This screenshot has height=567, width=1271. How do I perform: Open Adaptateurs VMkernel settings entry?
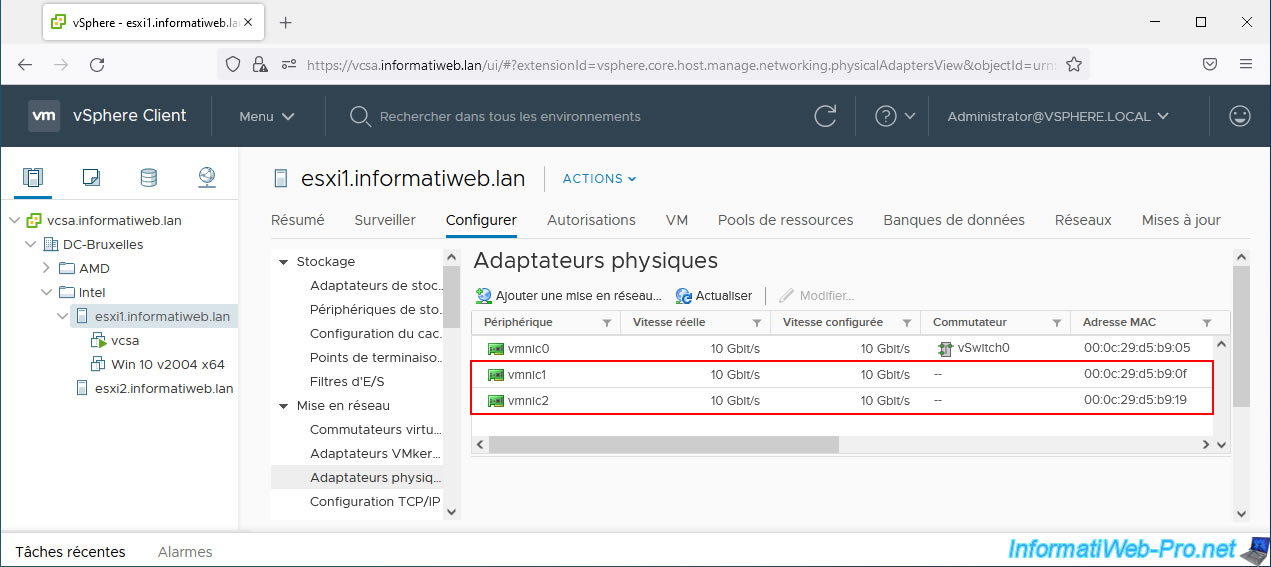(x=375, y=454)
